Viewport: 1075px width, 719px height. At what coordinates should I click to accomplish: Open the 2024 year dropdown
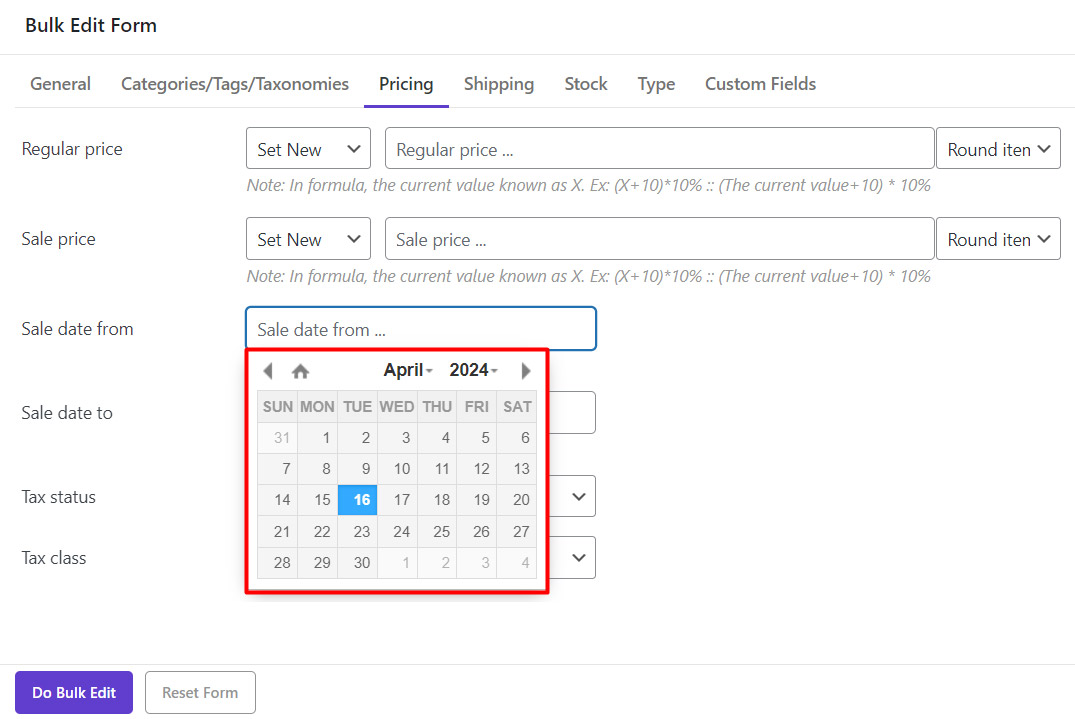[473, 370]
